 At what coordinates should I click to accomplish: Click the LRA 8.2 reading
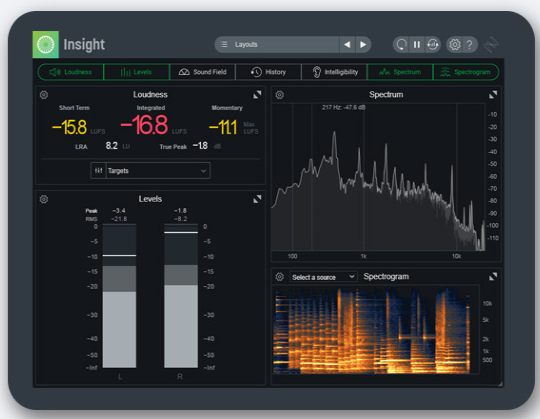112,146
